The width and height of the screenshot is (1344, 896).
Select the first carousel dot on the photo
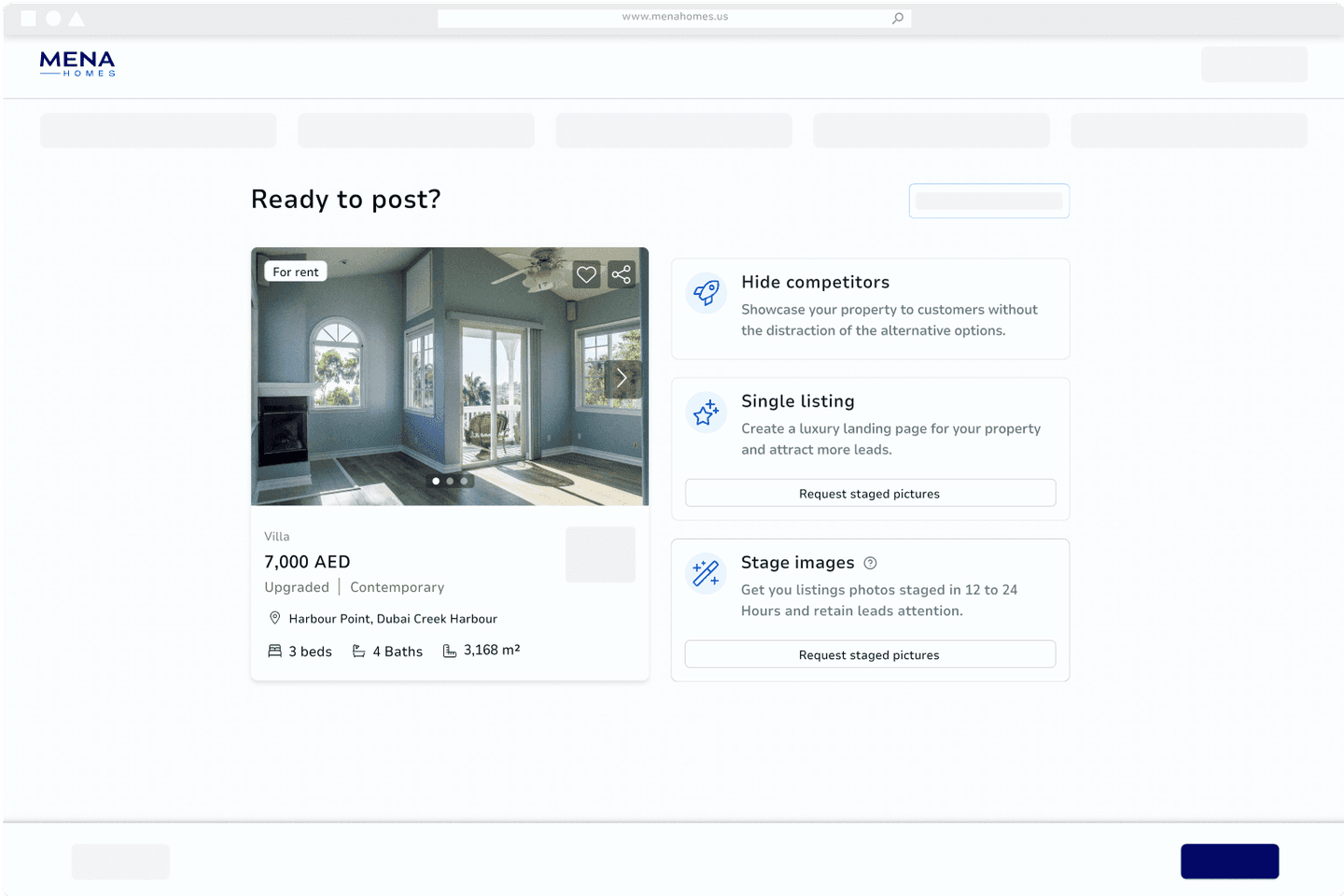[x=436, y=482]
